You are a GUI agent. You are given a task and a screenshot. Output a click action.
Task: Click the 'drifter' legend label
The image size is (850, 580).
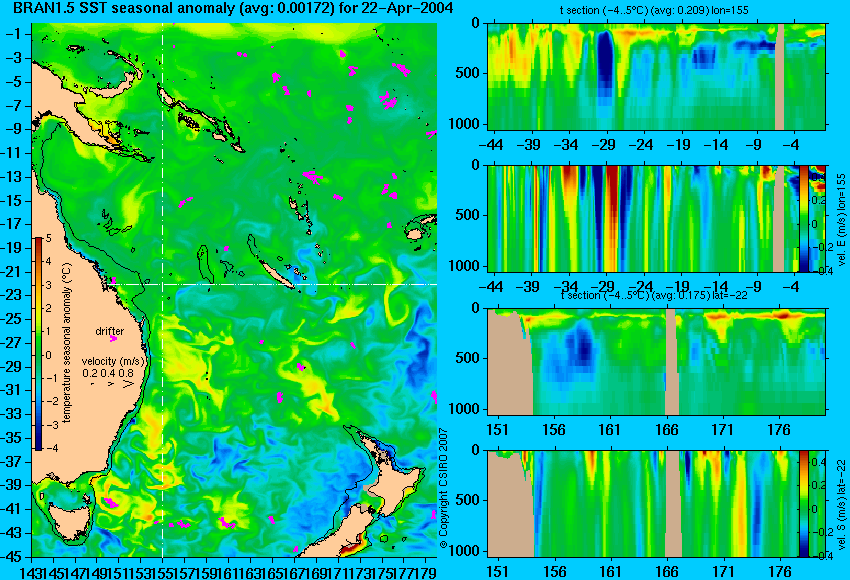[110, 331]
